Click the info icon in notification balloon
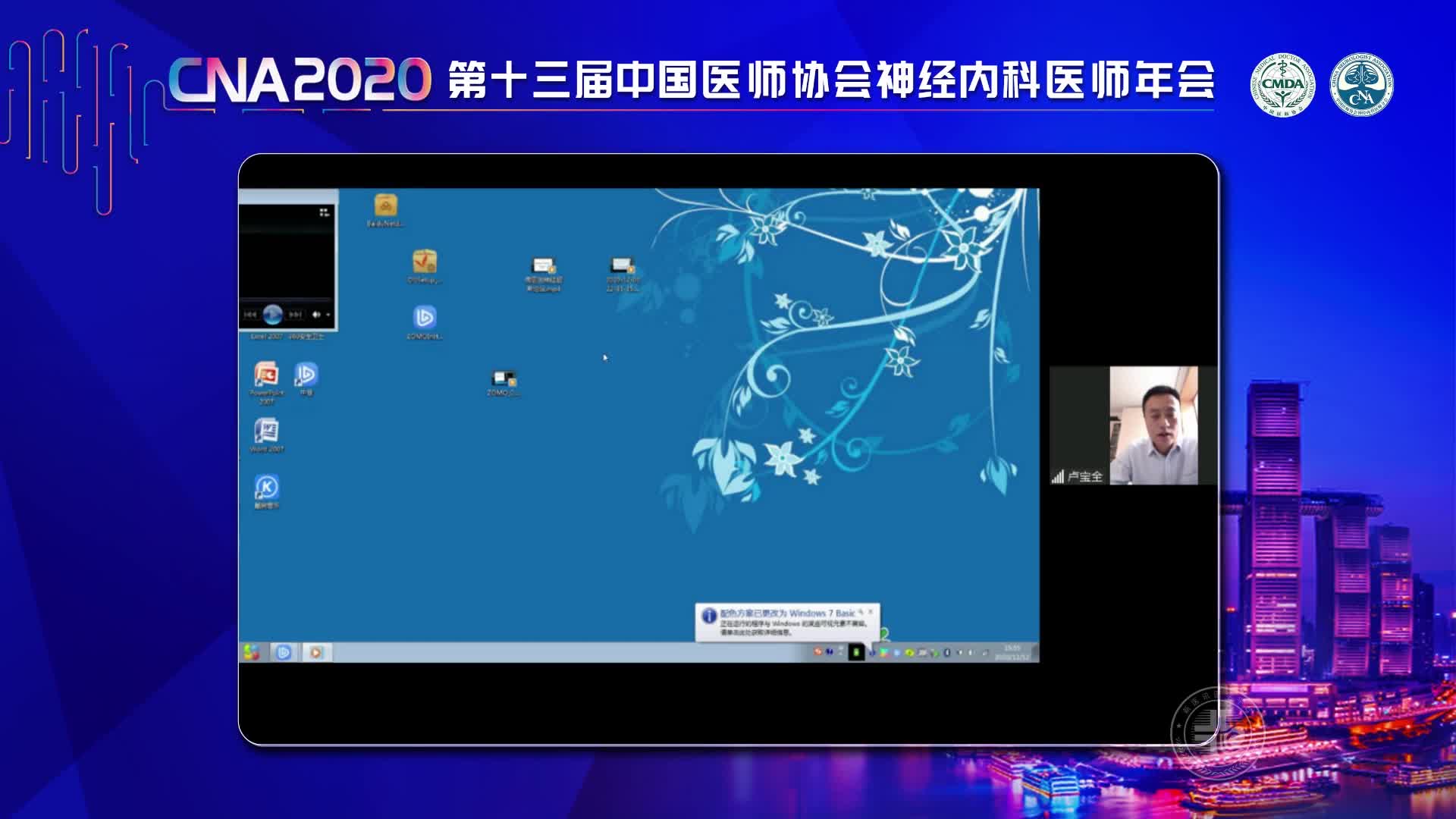 coord(709,616)
